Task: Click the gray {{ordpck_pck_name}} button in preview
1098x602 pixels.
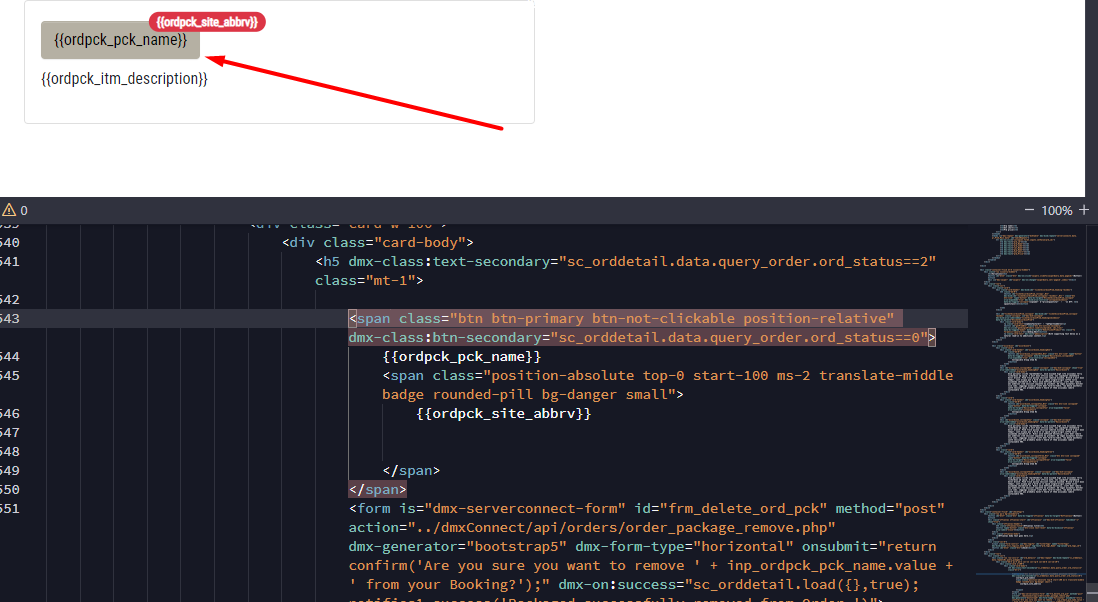Action: pos(120,40)
